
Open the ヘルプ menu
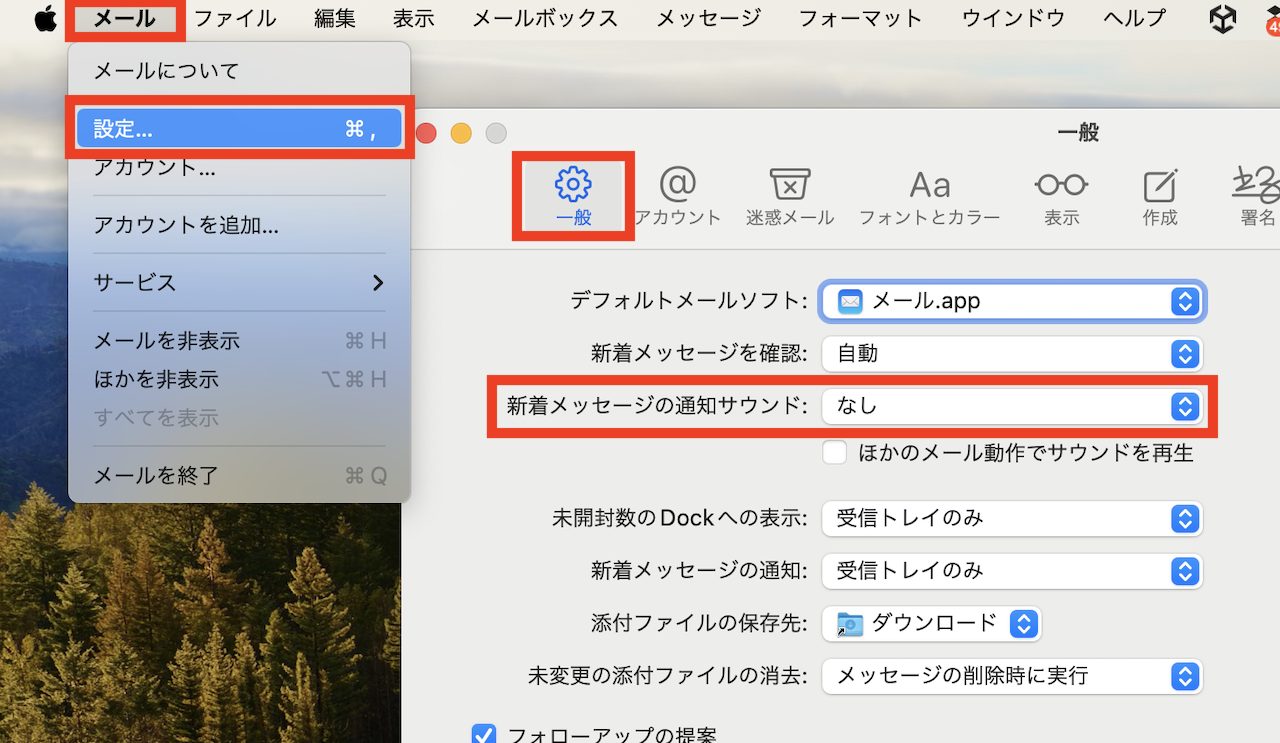pos(1135,18)
